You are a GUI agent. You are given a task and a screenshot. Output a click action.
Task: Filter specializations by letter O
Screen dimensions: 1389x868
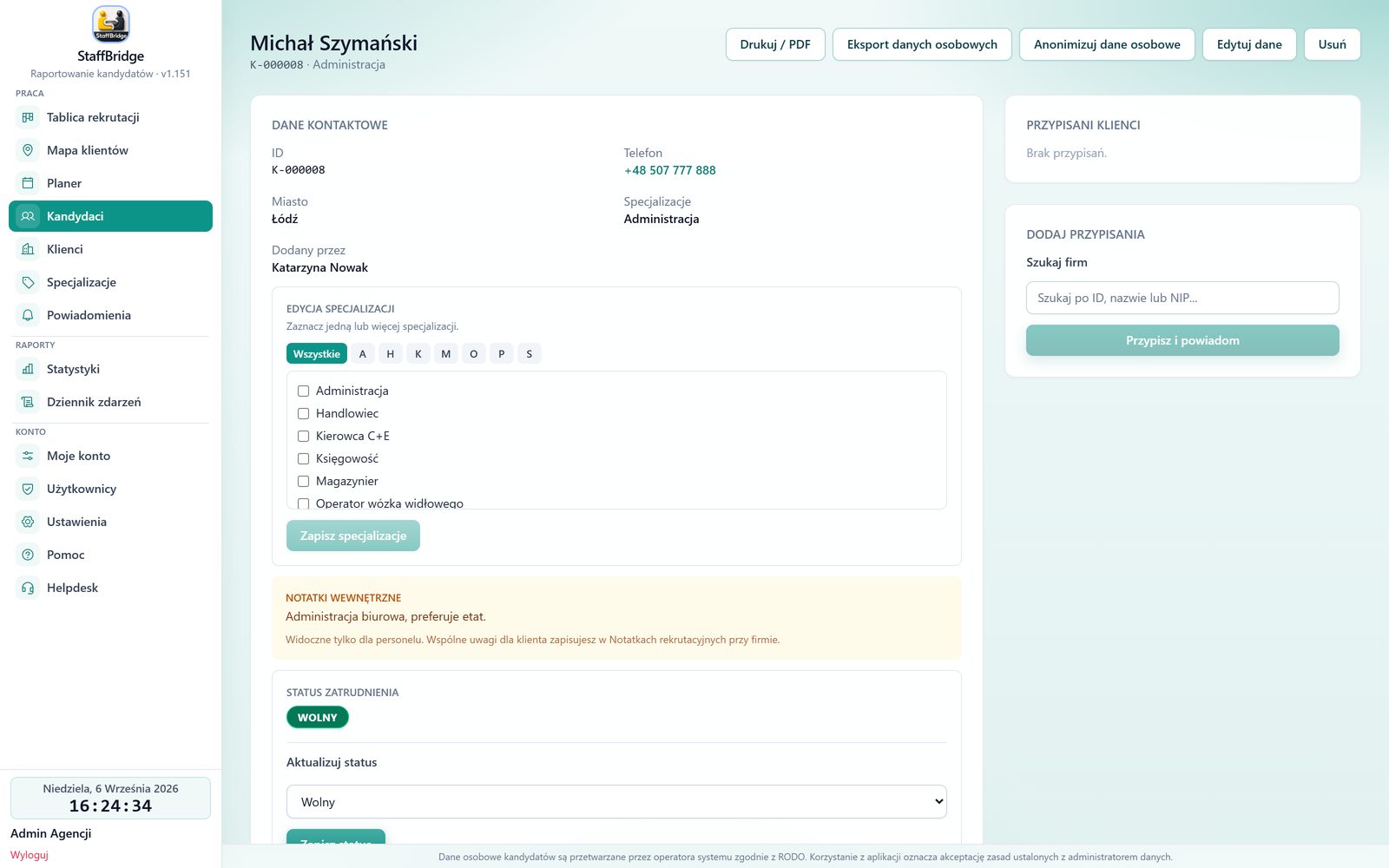pos(474,353)
